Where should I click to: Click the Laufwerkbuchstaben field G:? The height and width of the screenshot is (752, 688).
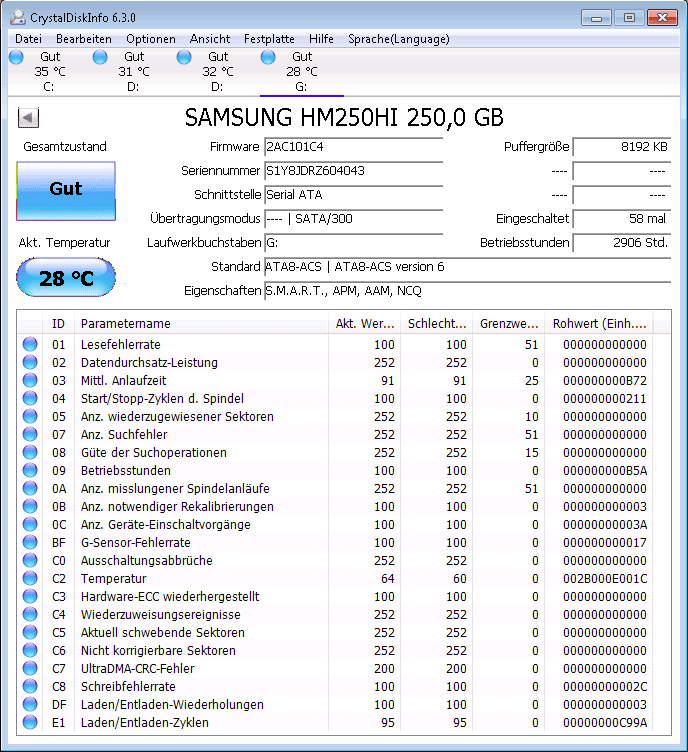pos(353,243)
